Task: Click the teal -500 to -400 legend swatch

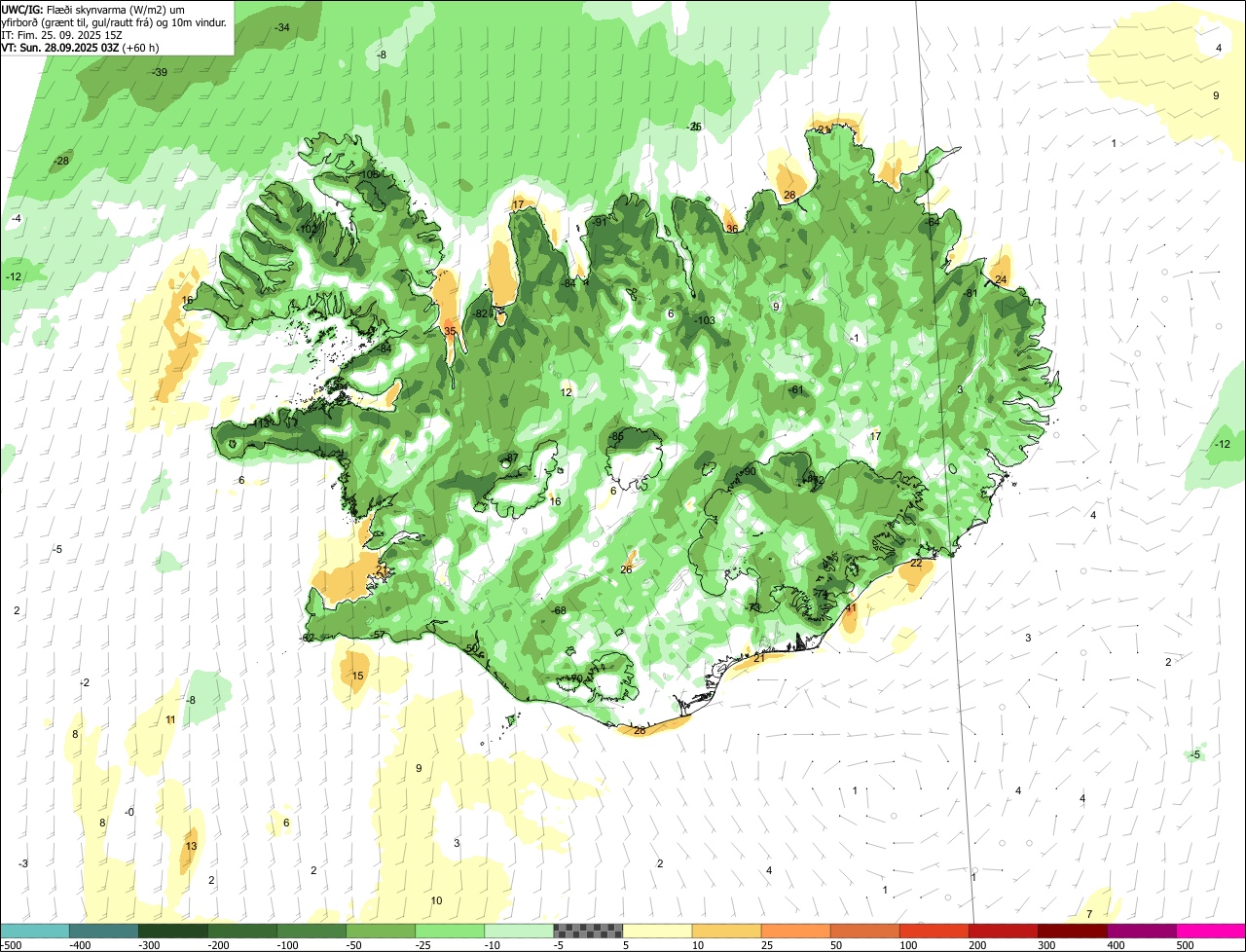Action: coord(34,932)
